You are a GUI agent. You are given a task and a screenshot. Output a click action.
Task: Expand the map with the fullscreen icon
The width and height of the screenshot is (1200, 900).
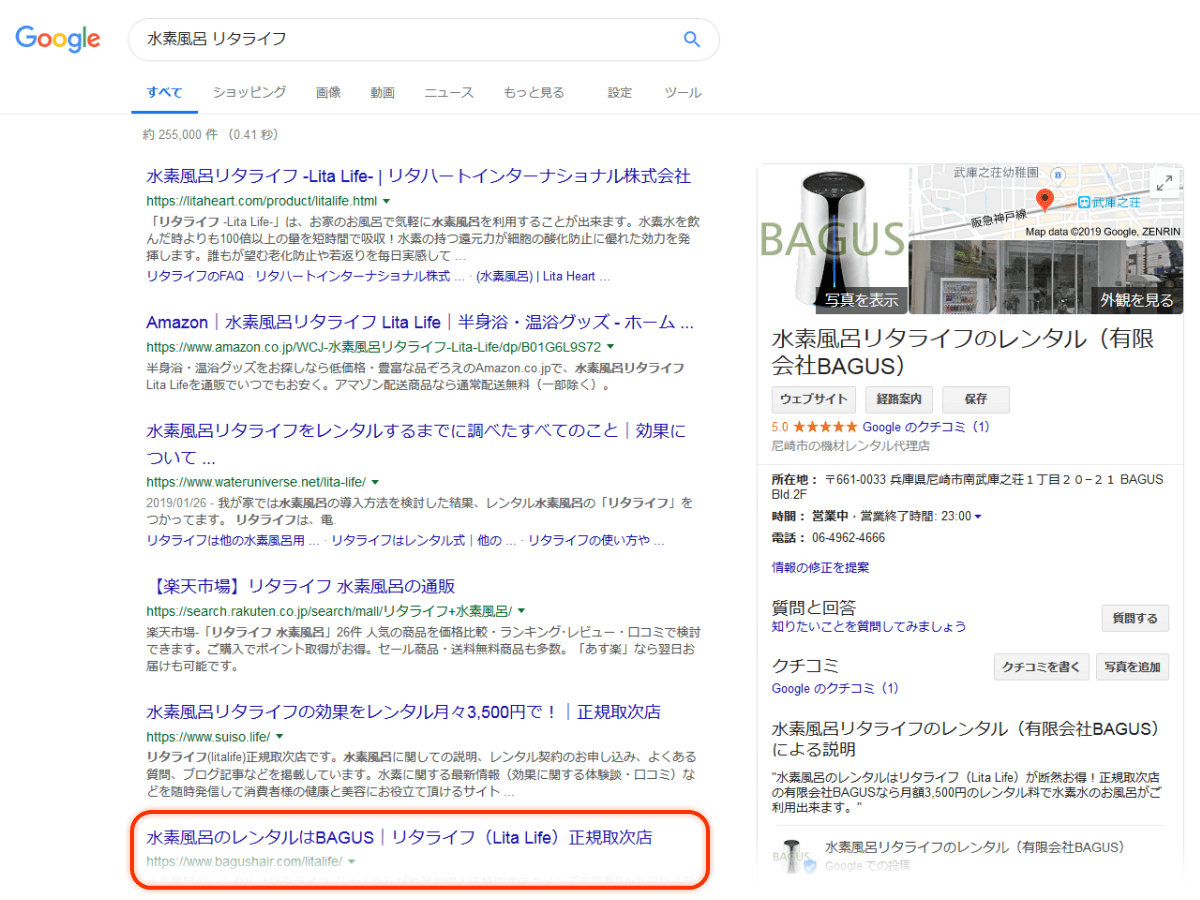tap(1165, 183)
